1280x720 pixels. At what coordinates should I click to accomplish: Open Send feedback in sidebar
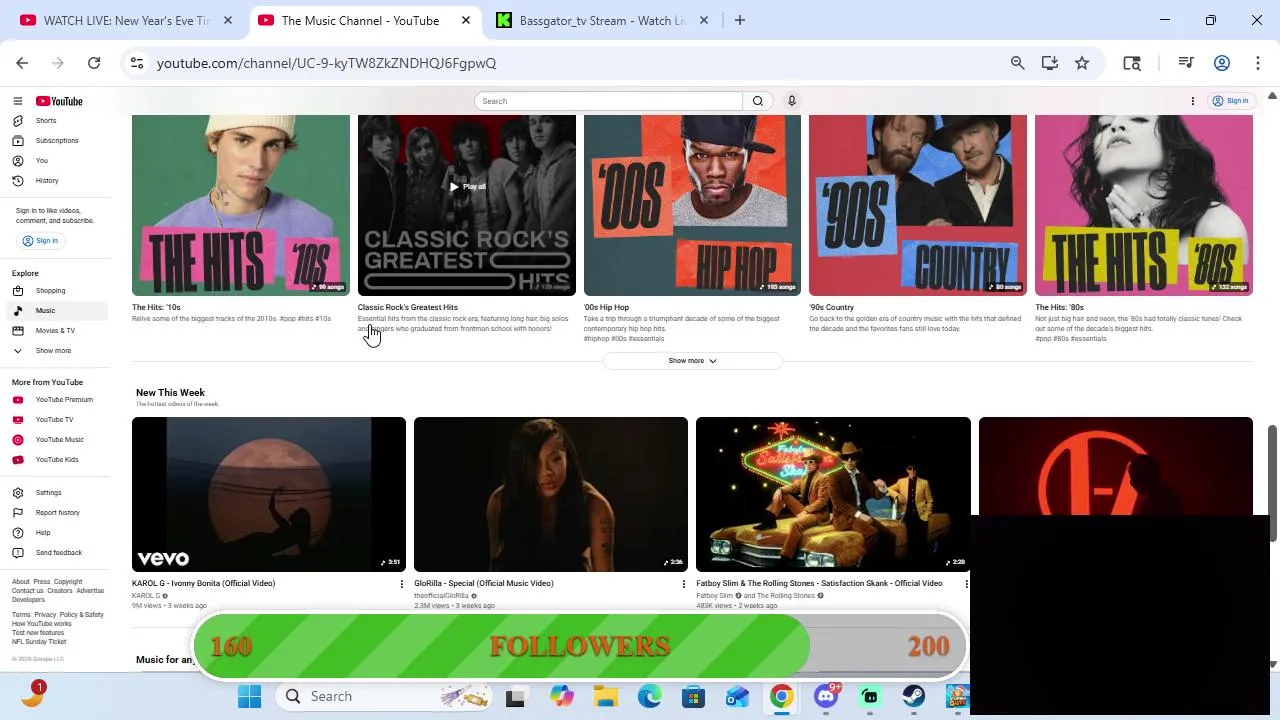[55, 553]
